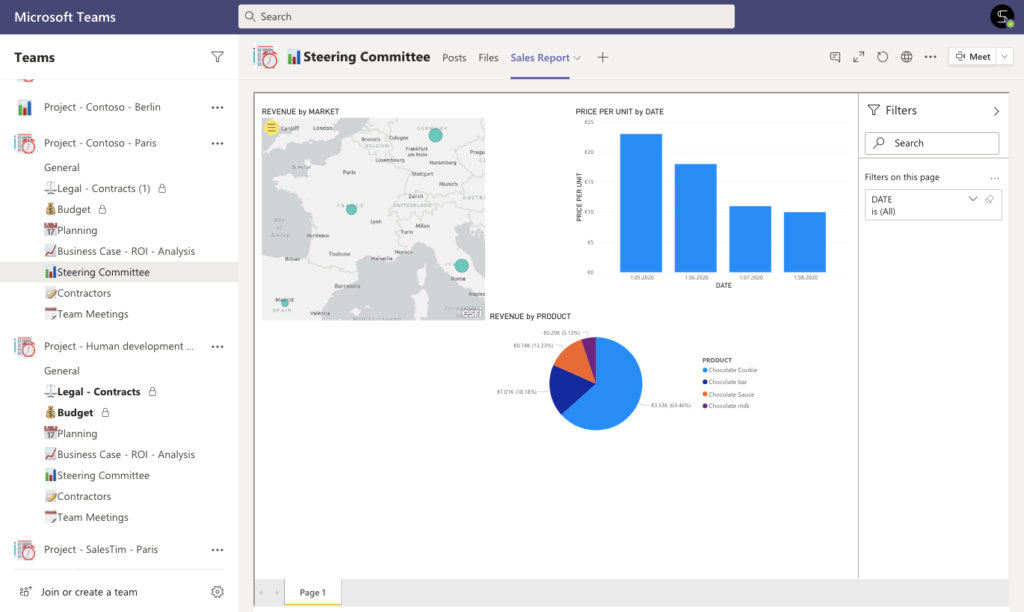Click the Filters pane search field
1024x612 pixels.
coord(932,143)
